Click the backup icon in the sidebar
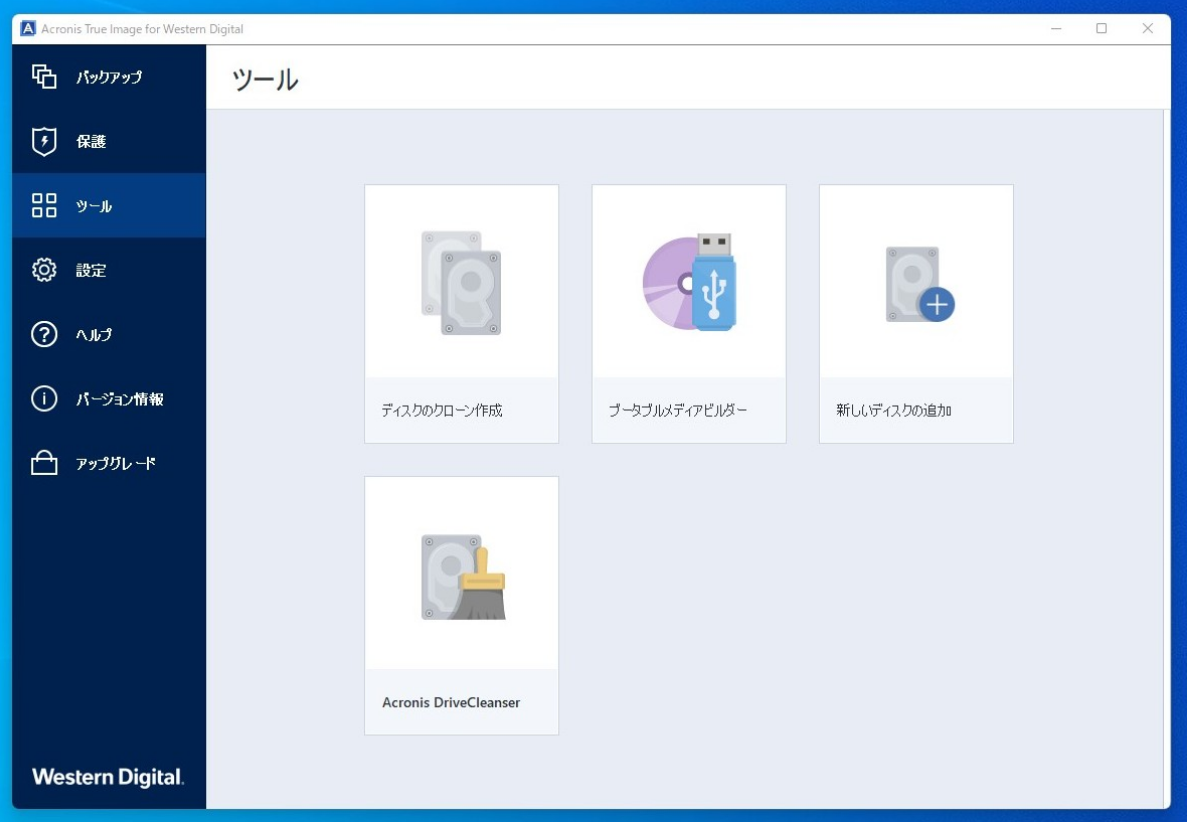The image size is (1187, 822). click(x=44, y=76)
